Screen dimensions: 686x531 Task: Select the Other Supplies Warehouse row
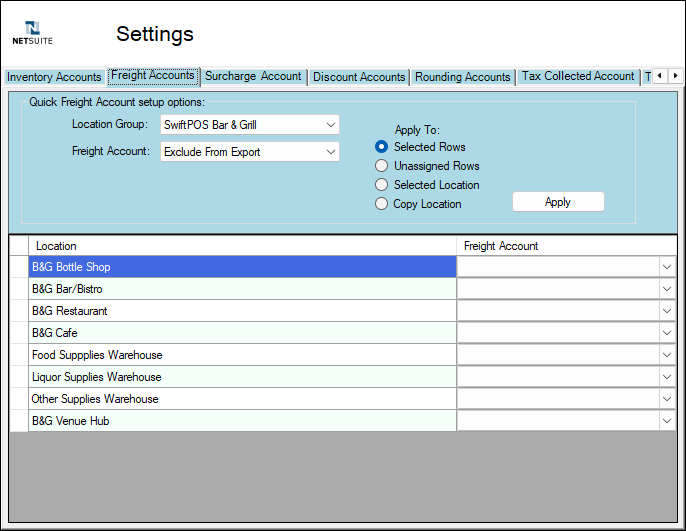coord(242,399)
